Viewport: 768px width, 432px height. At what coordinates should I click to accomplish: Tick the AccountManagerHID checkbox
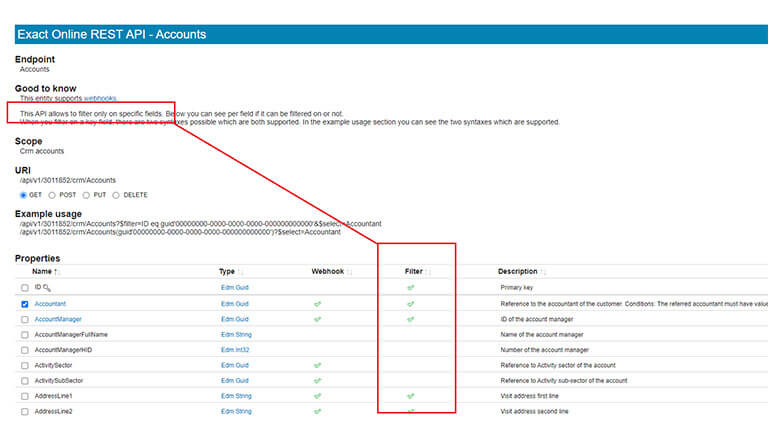[24, 350]
